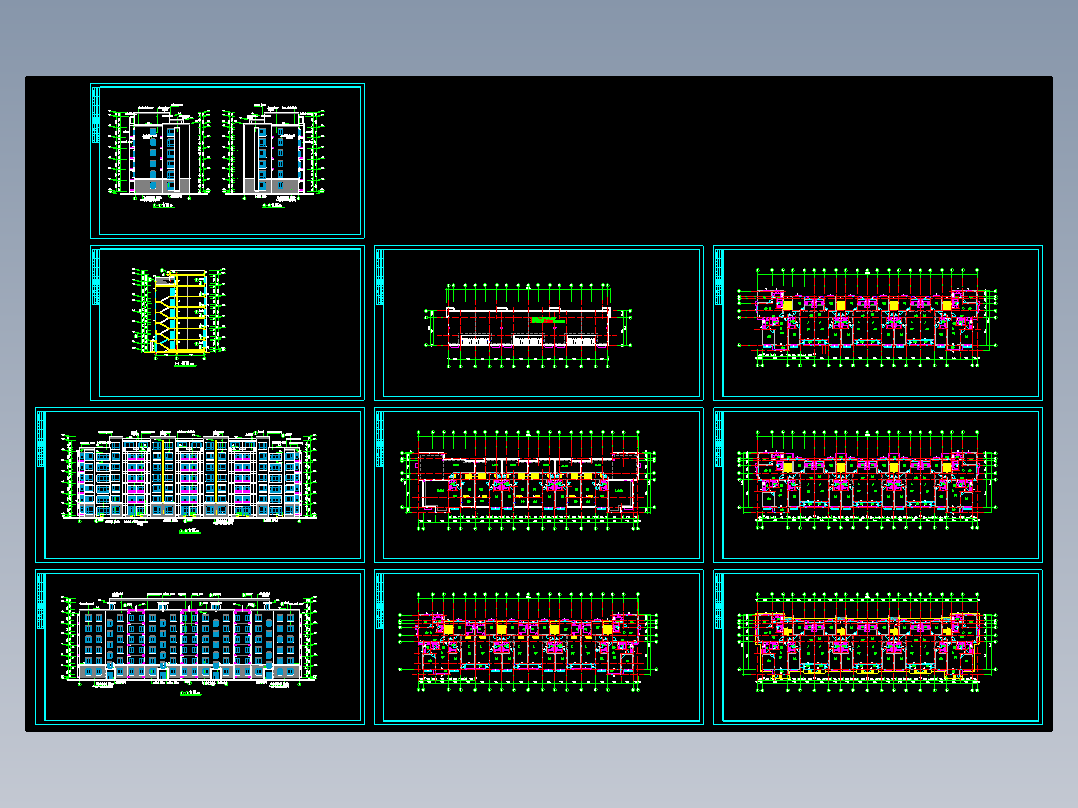Click the building section drawing sheet
This screenshot has height=808, width=1078.
[230, 320]
